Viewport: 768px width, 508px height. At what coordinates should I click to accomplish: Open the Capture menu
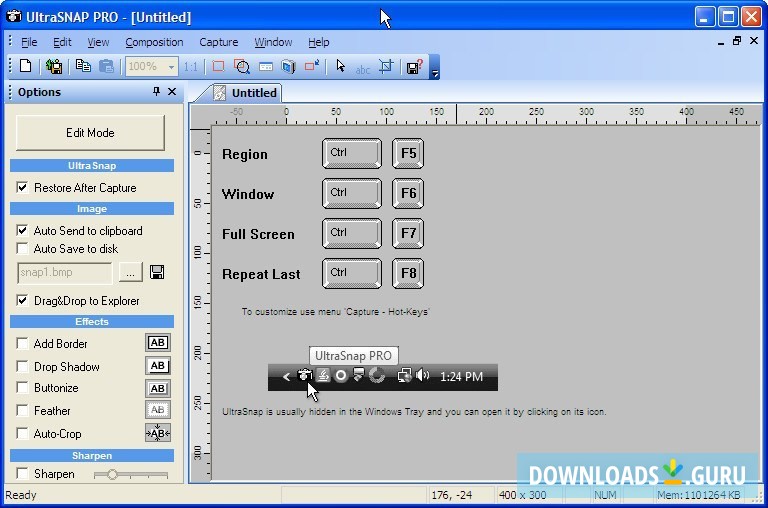pyautogui.click(x=218, y=42)
